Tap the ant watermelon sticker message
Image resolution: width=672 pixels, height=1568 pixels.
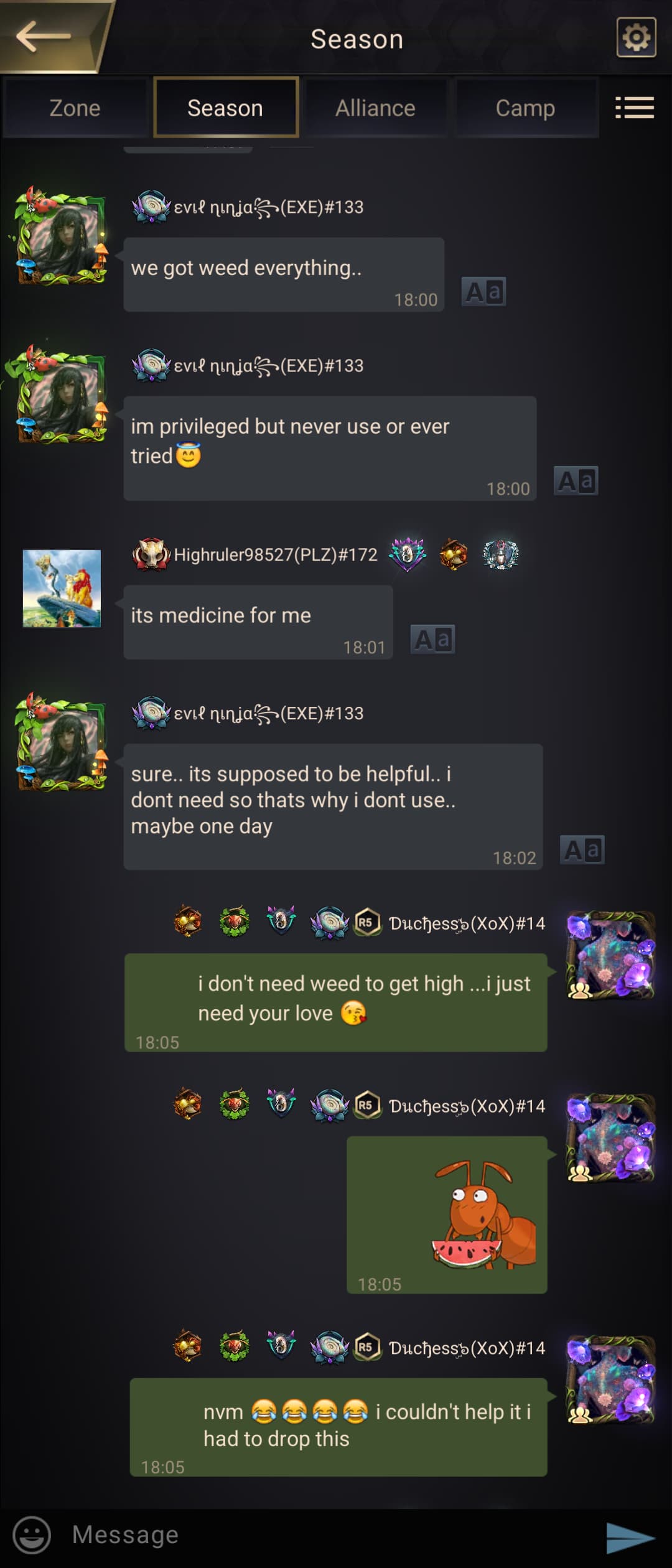pos(447,1215)
